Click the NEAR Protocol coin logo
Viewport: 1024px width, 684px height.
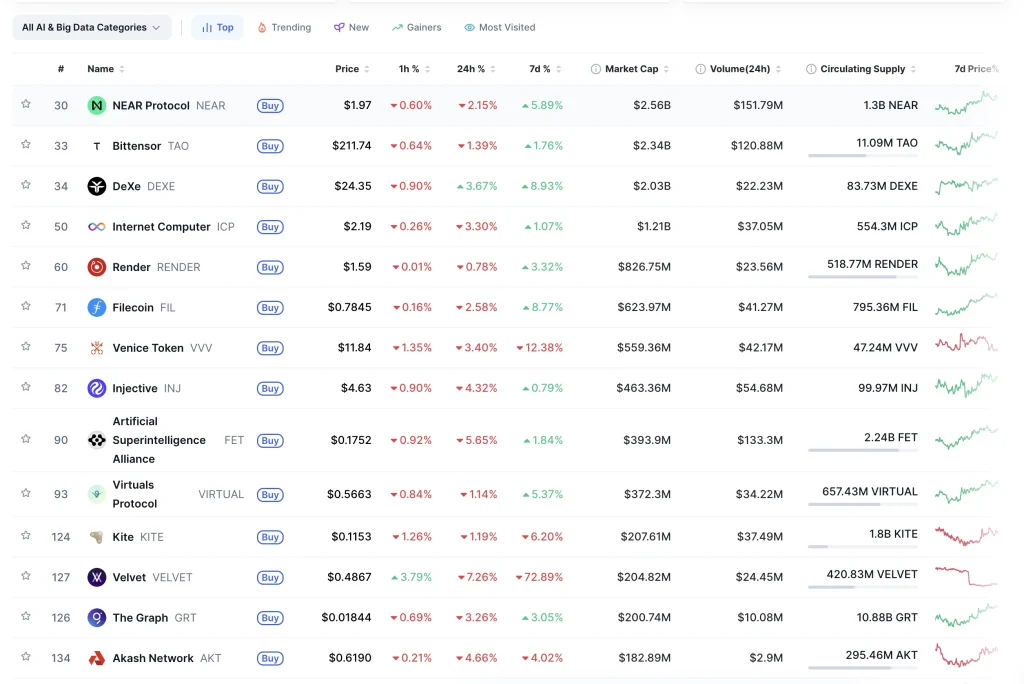(97, 105)
